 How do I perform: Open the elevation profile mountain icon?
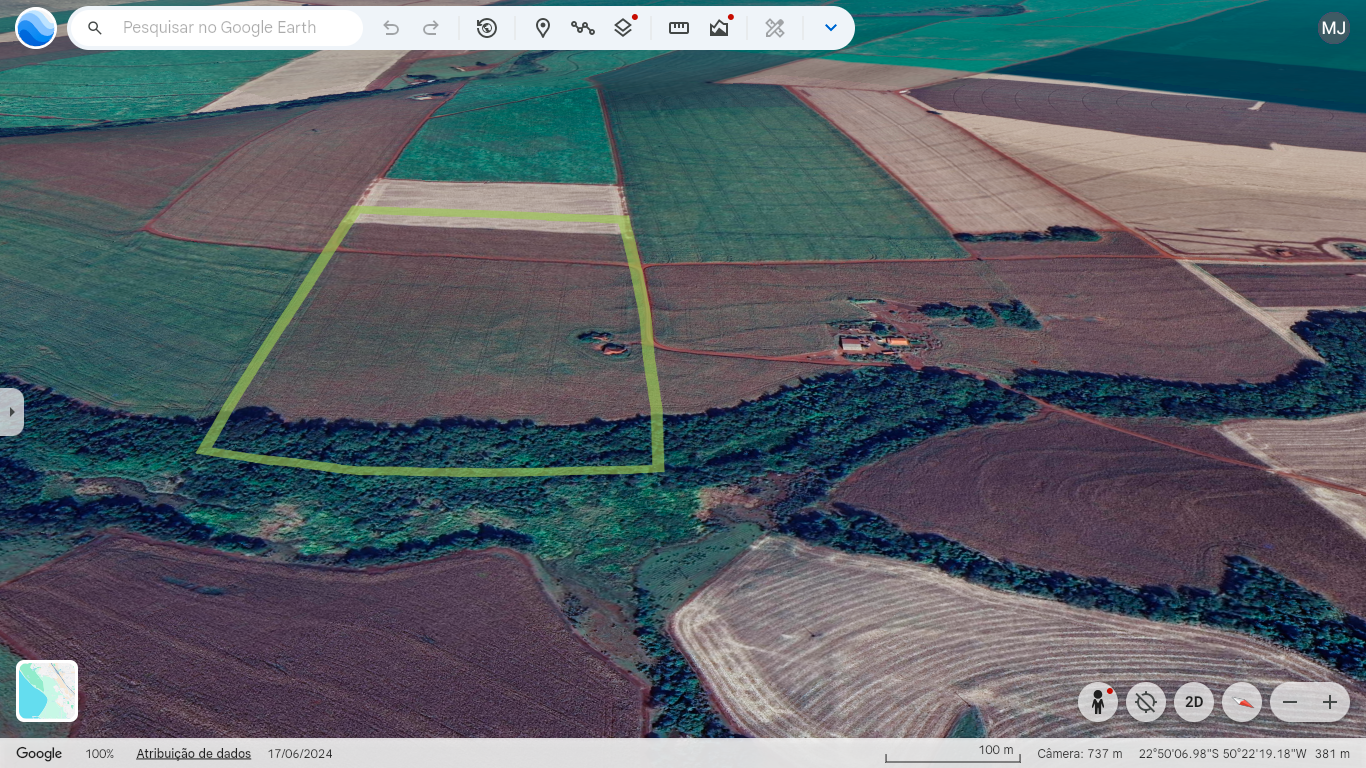(719, 28)
